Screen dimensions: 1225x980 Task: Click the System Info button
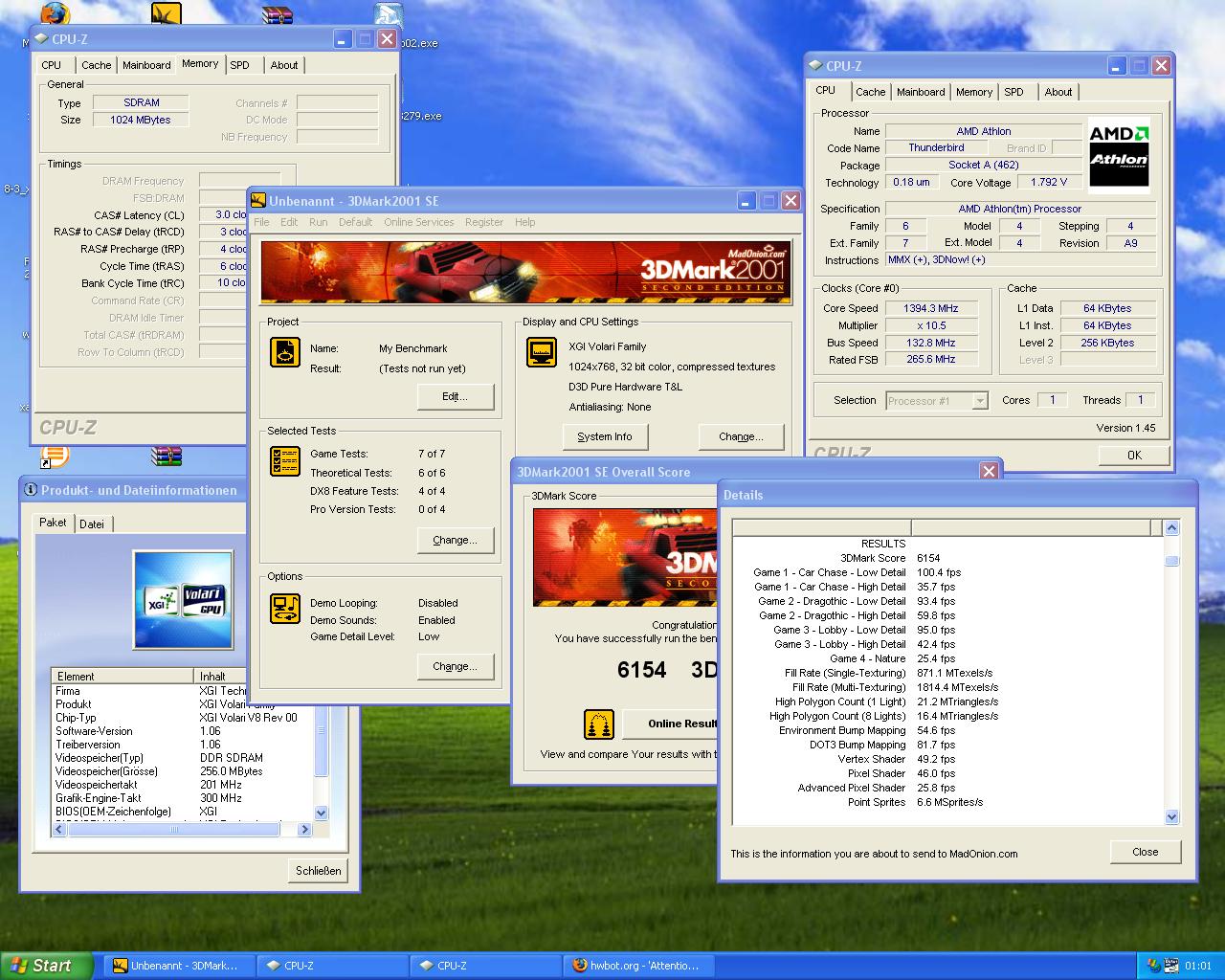click(x=605, y=436)
